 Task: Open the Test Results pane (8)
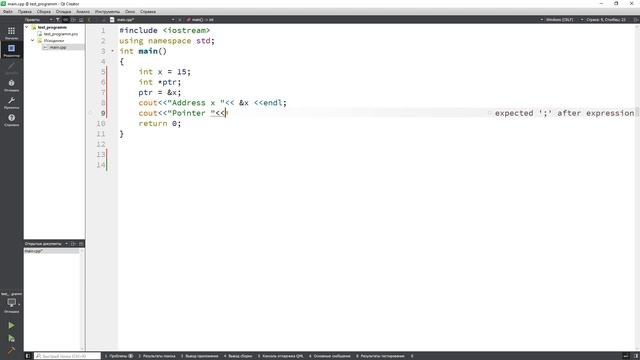click(380, 356)
